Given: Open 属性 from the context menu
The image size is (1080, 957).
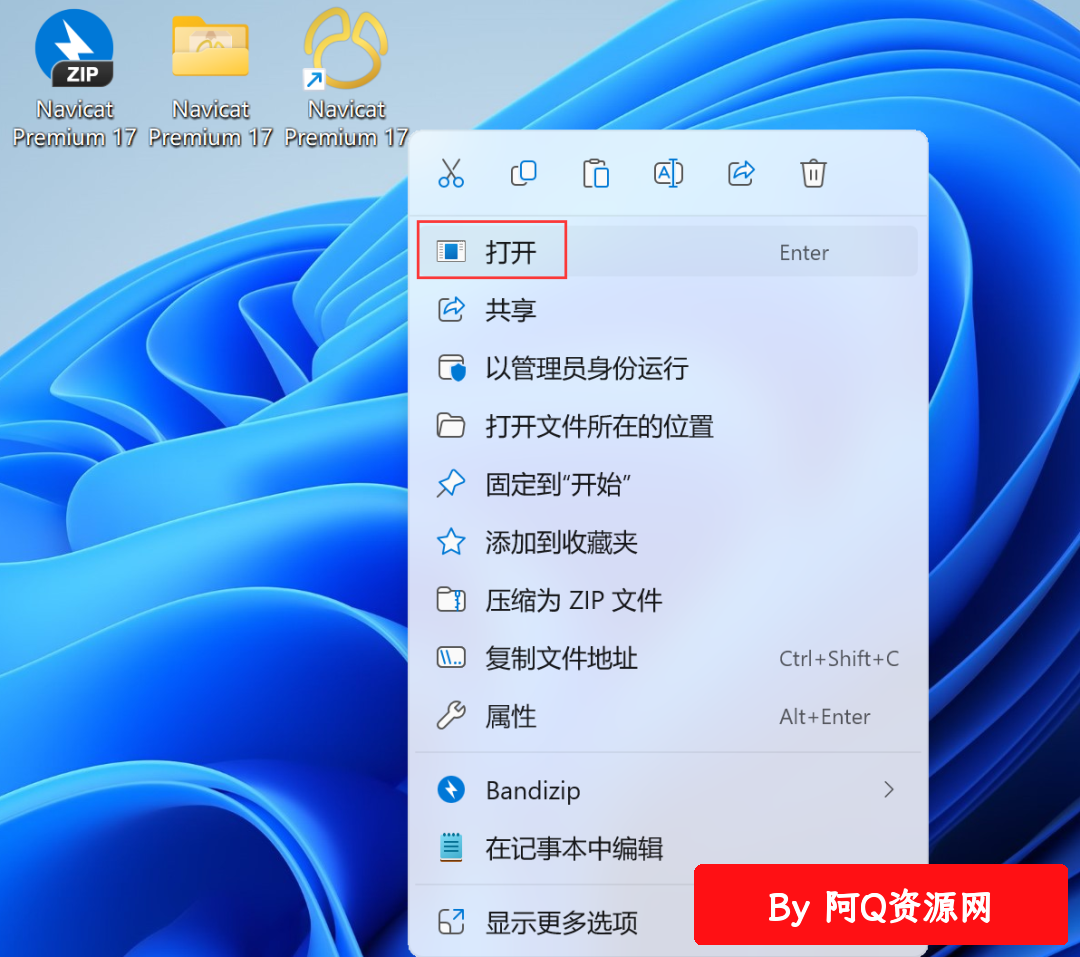Looking at the screenshot, I should [667, 717].
